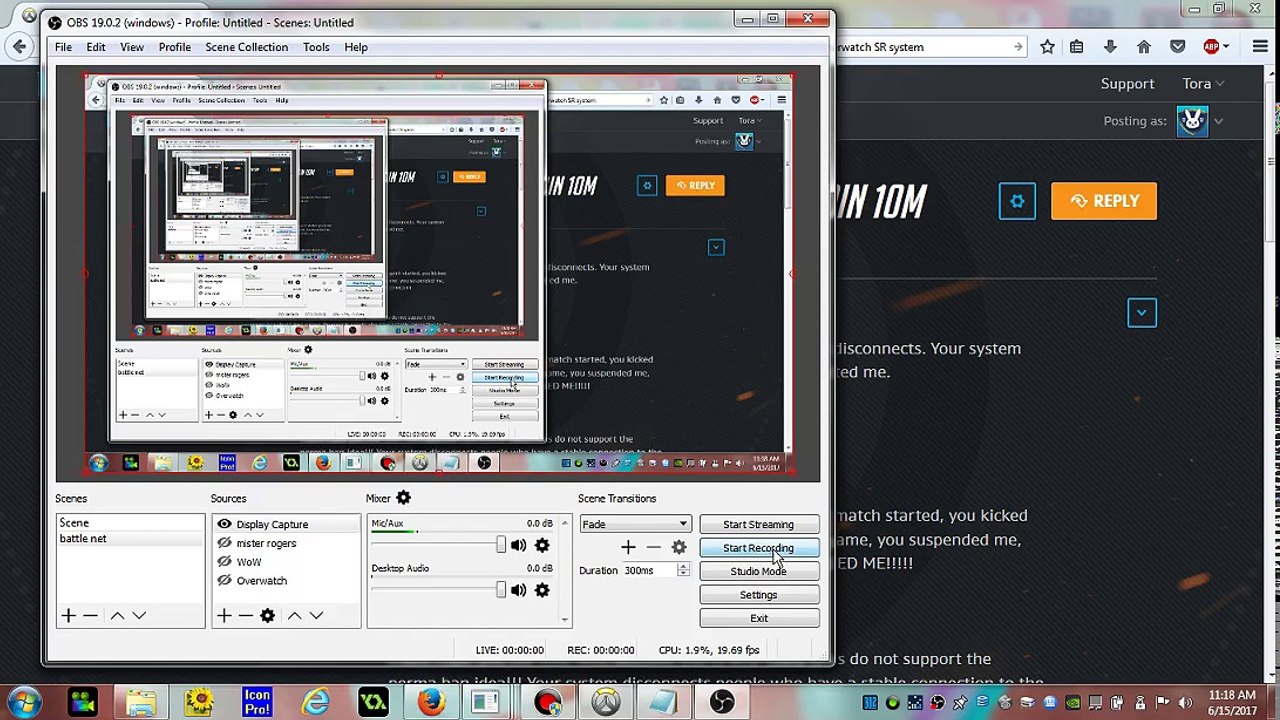Open the Firefox hamburger menu
Image resolution: width=1280 pixels, height=720 pixels.
coord(1260,47)
